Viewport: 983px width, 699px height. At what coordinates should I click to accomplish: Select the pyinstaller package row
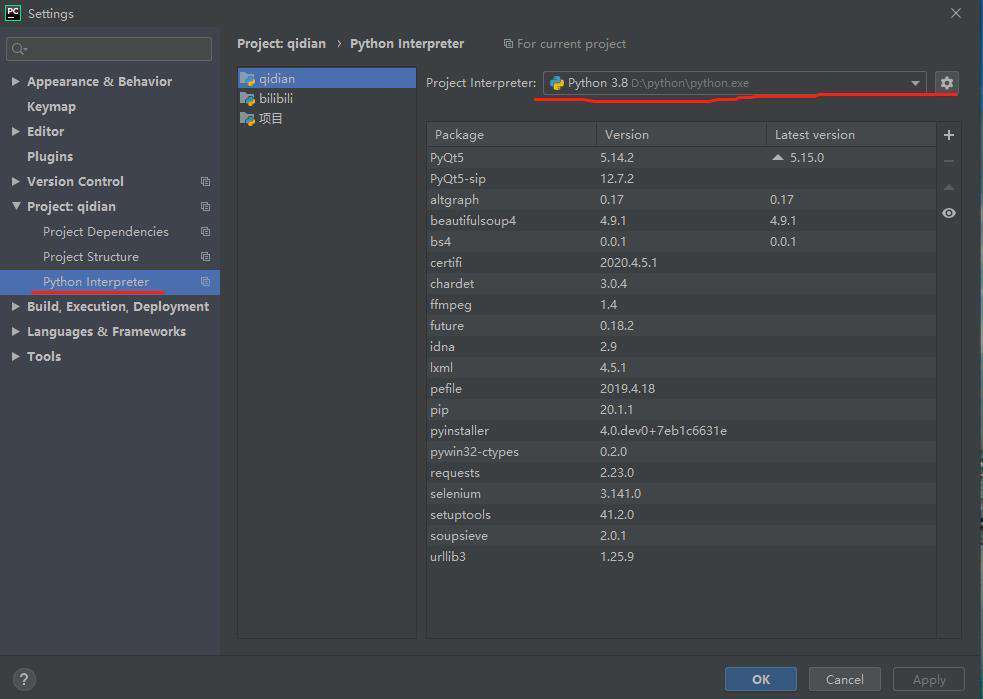pos(681,431)
